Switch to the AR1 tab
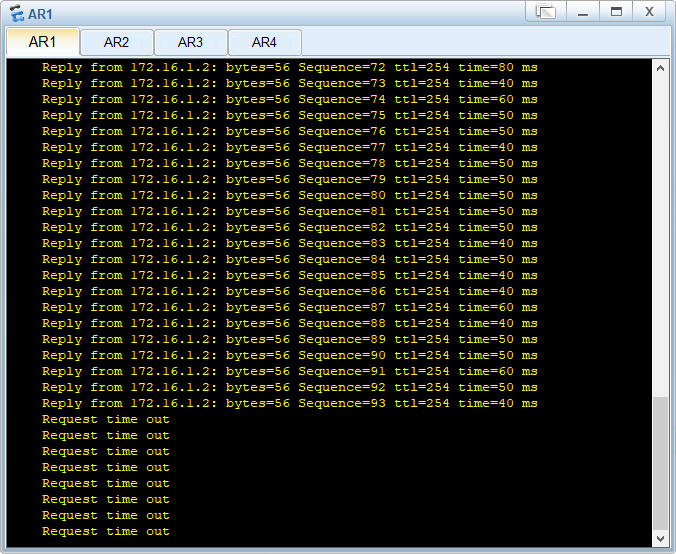Viewport: 676px width, 554px height. coord(43,42)
